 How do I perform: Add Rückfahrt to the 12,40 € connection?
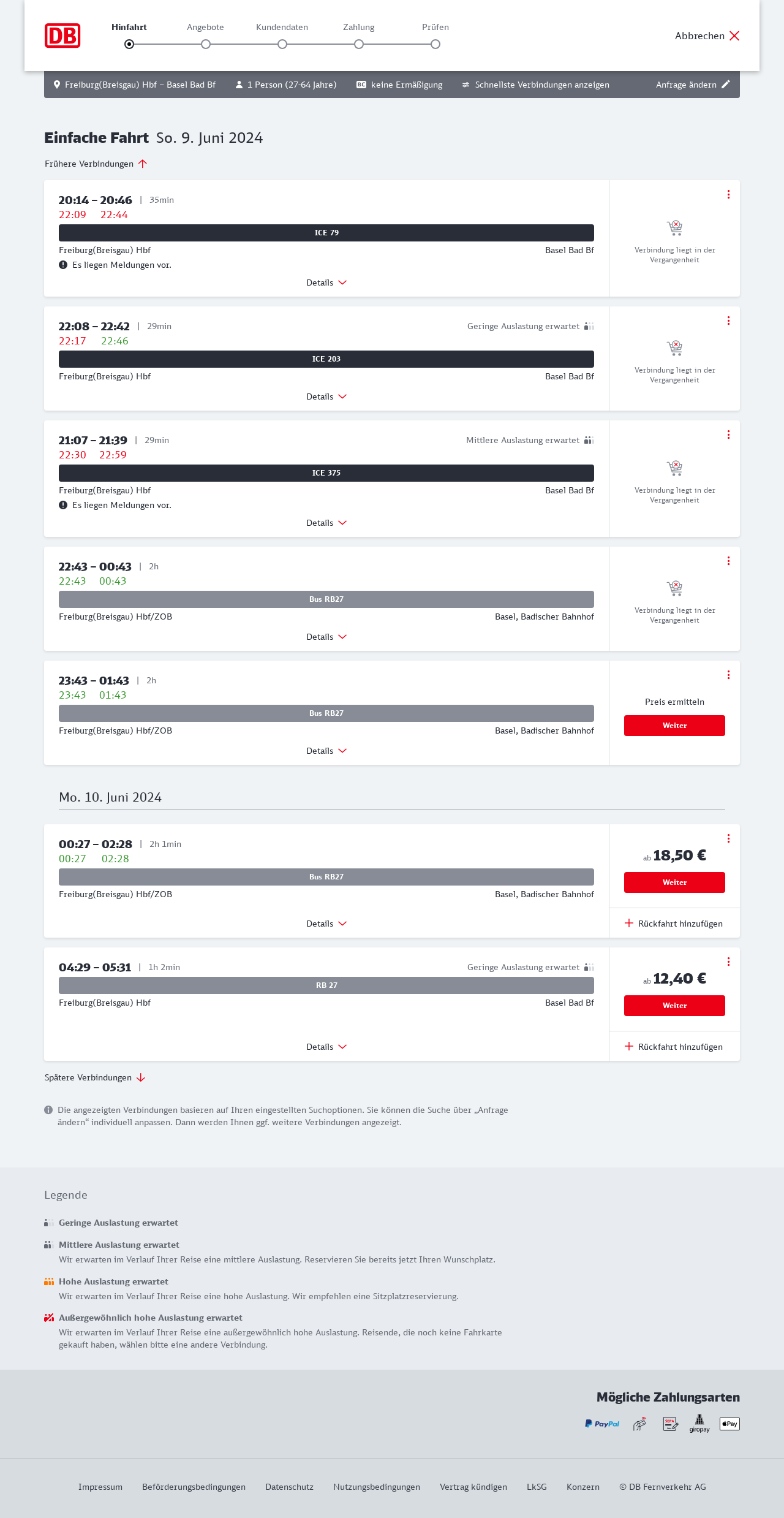pyautogui.click(x=674, y=1047)
